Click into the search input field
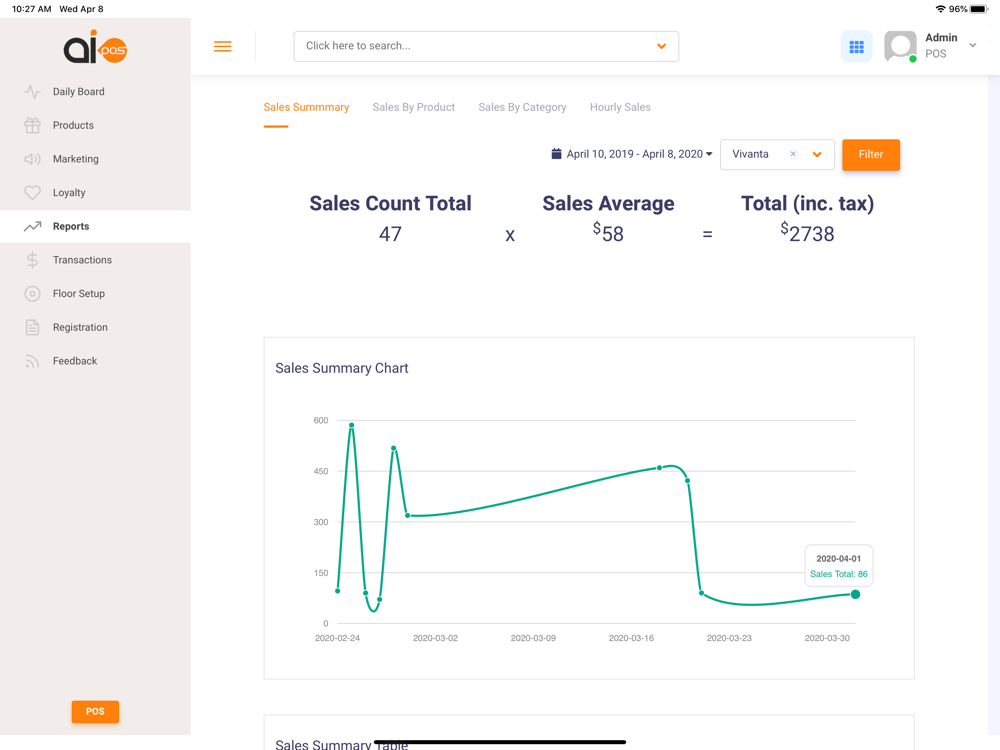The image size is (1000, 750). coord(470,46)
